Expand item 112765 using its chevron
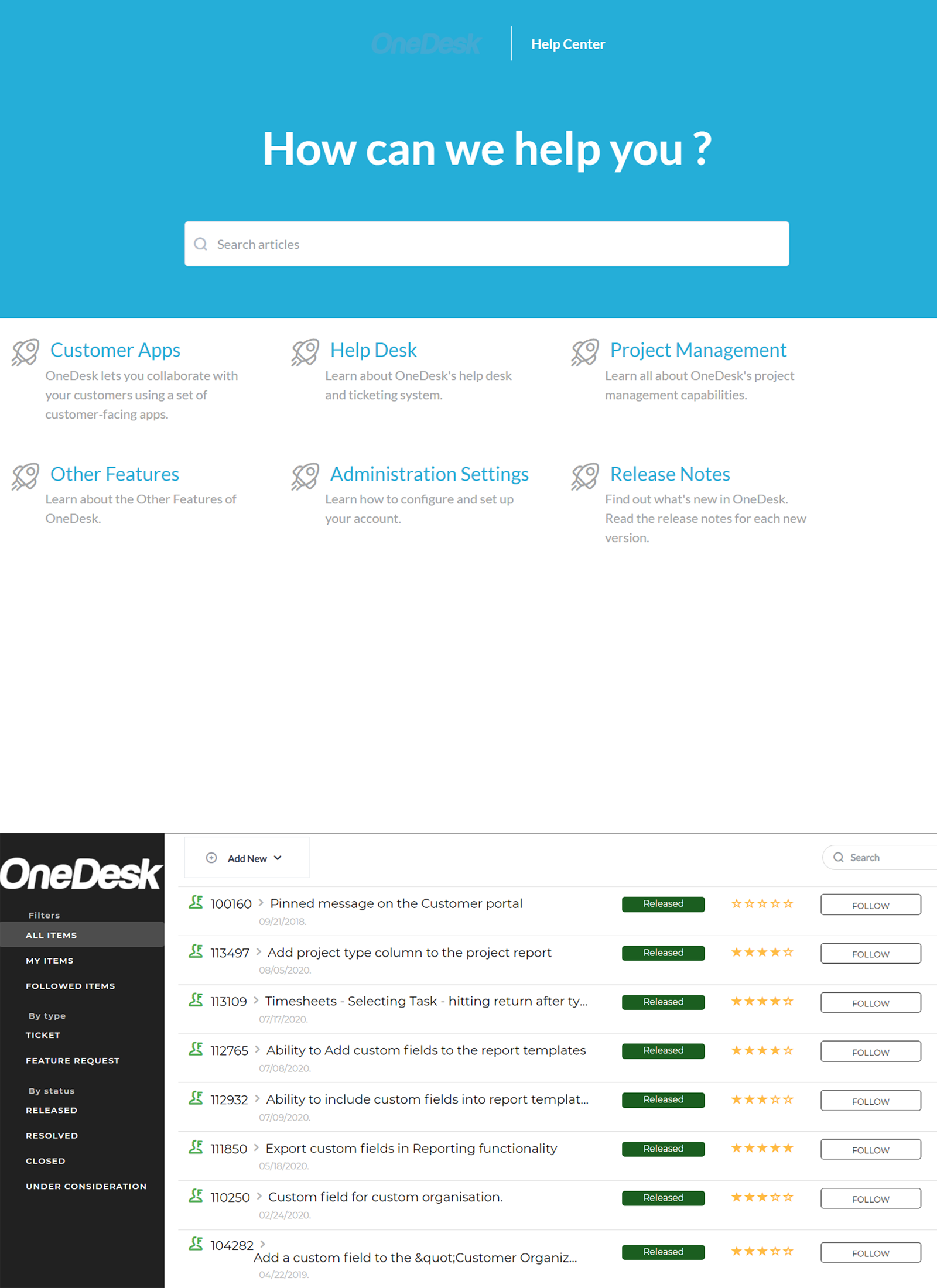This screenshot has width=937, height=1288. [x=257, y=1050]
